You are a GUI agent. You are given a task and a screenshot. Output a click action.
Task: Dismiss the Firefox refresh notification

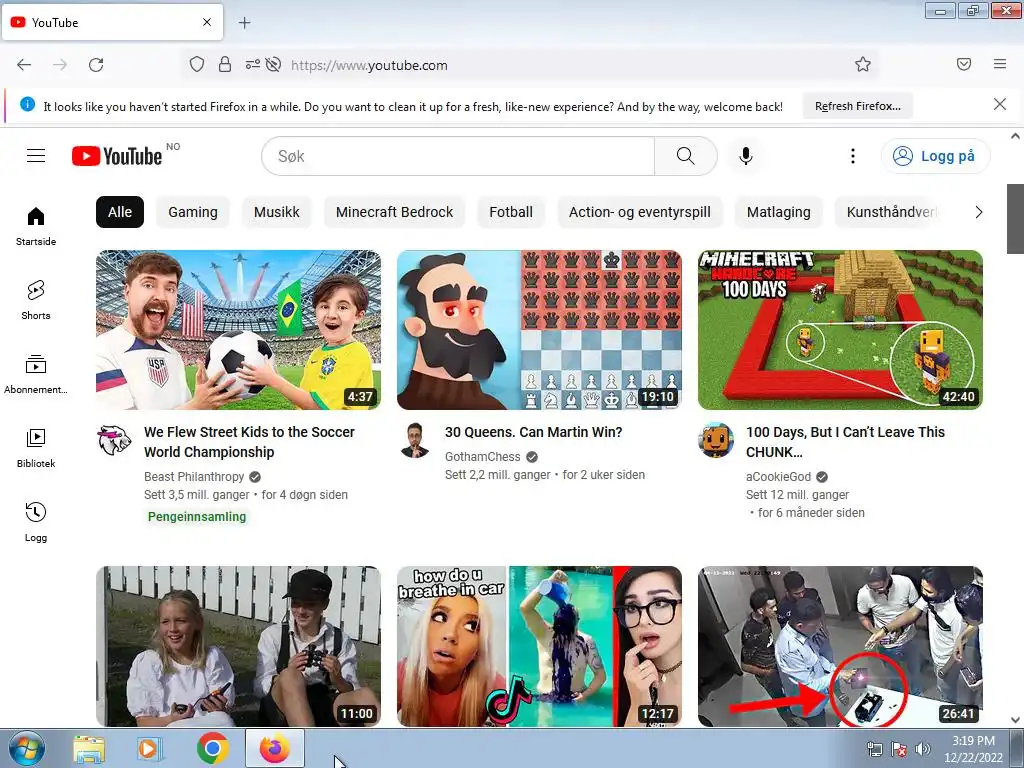tap(1000, 104)
